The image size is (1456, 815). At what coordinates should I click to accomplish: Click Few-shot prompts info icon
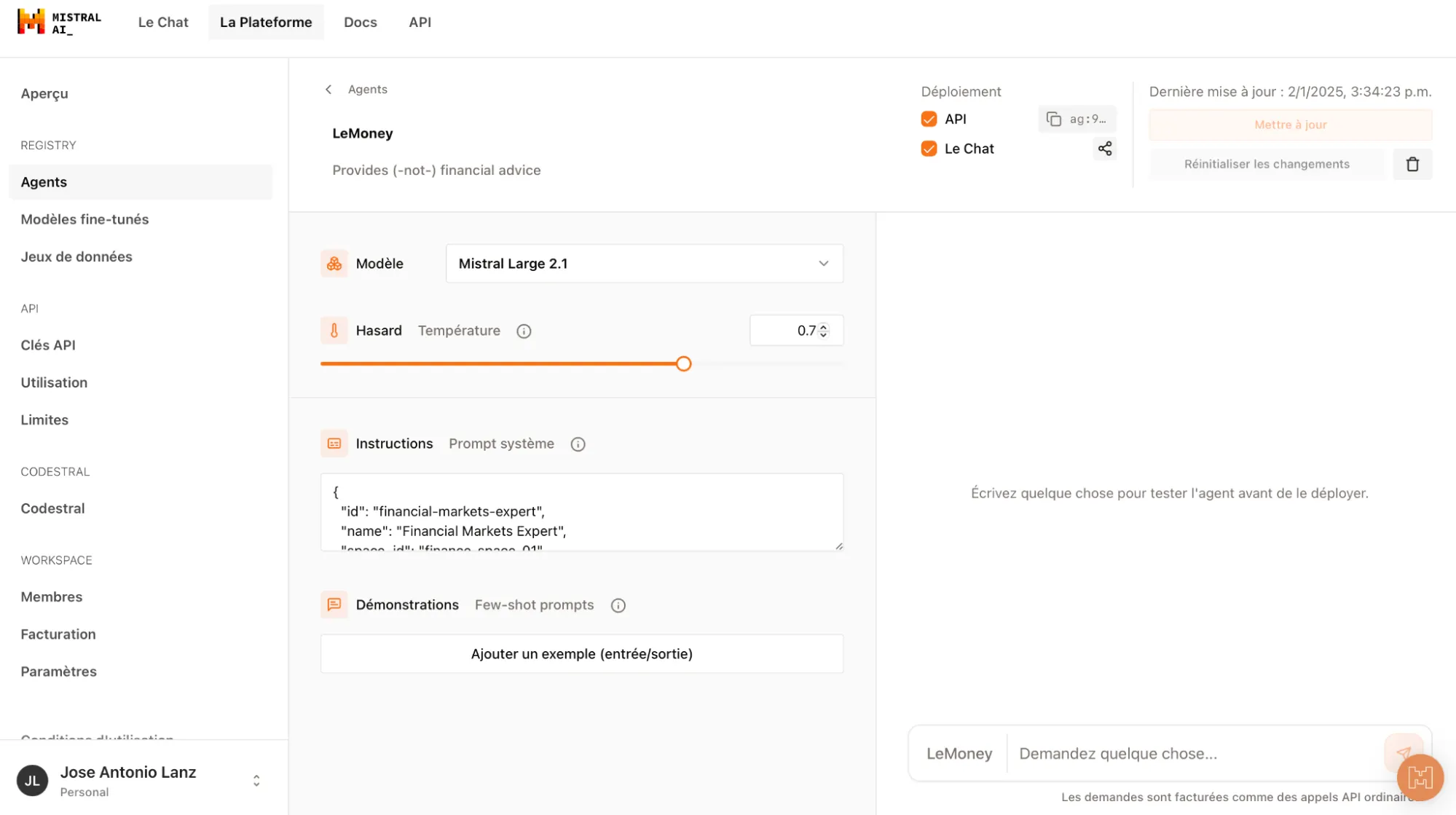[618, 605]
